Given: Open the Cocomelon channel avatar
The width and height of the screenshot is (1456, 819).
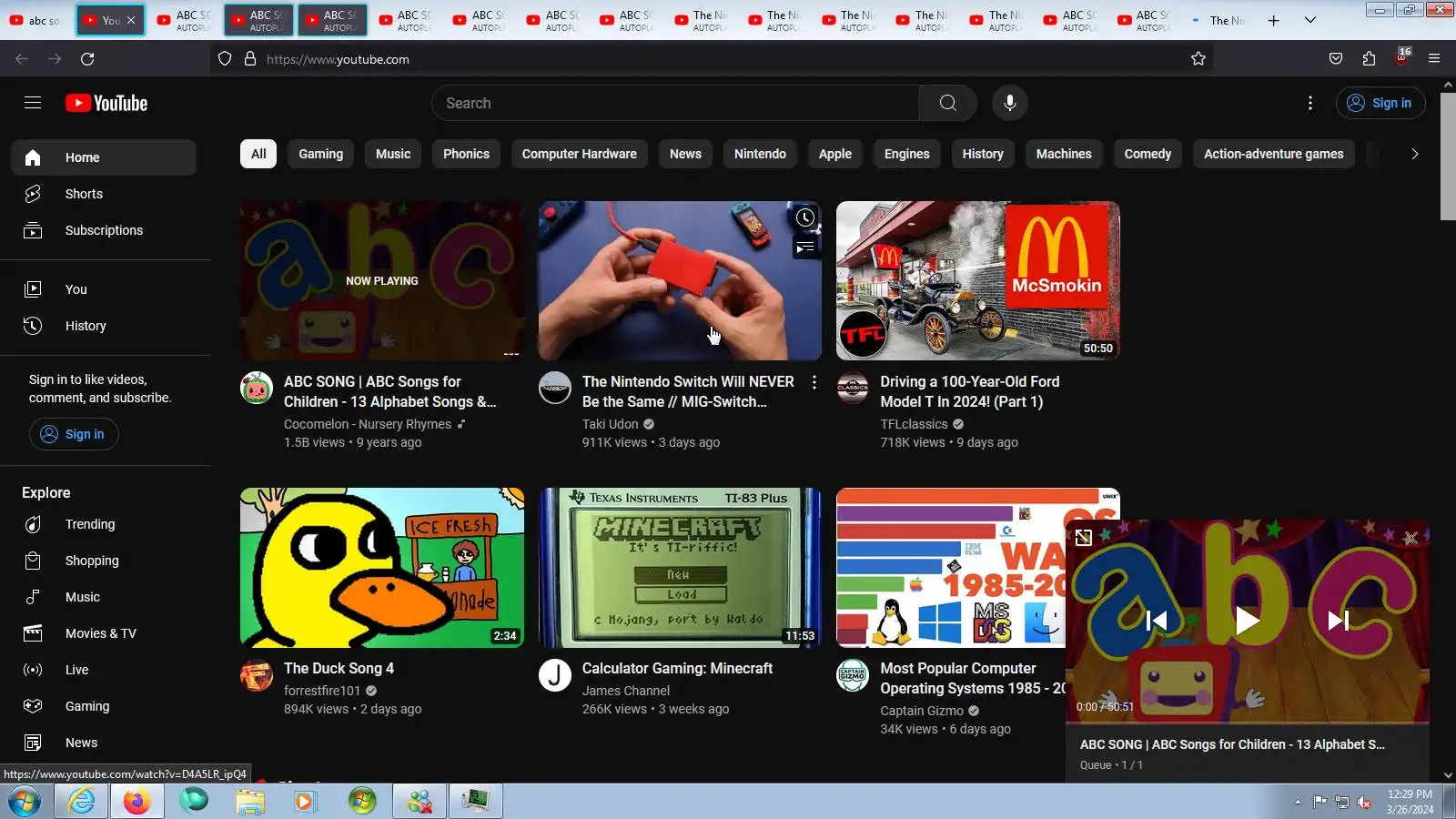Looking at the screenshot, I should (257, 388).
